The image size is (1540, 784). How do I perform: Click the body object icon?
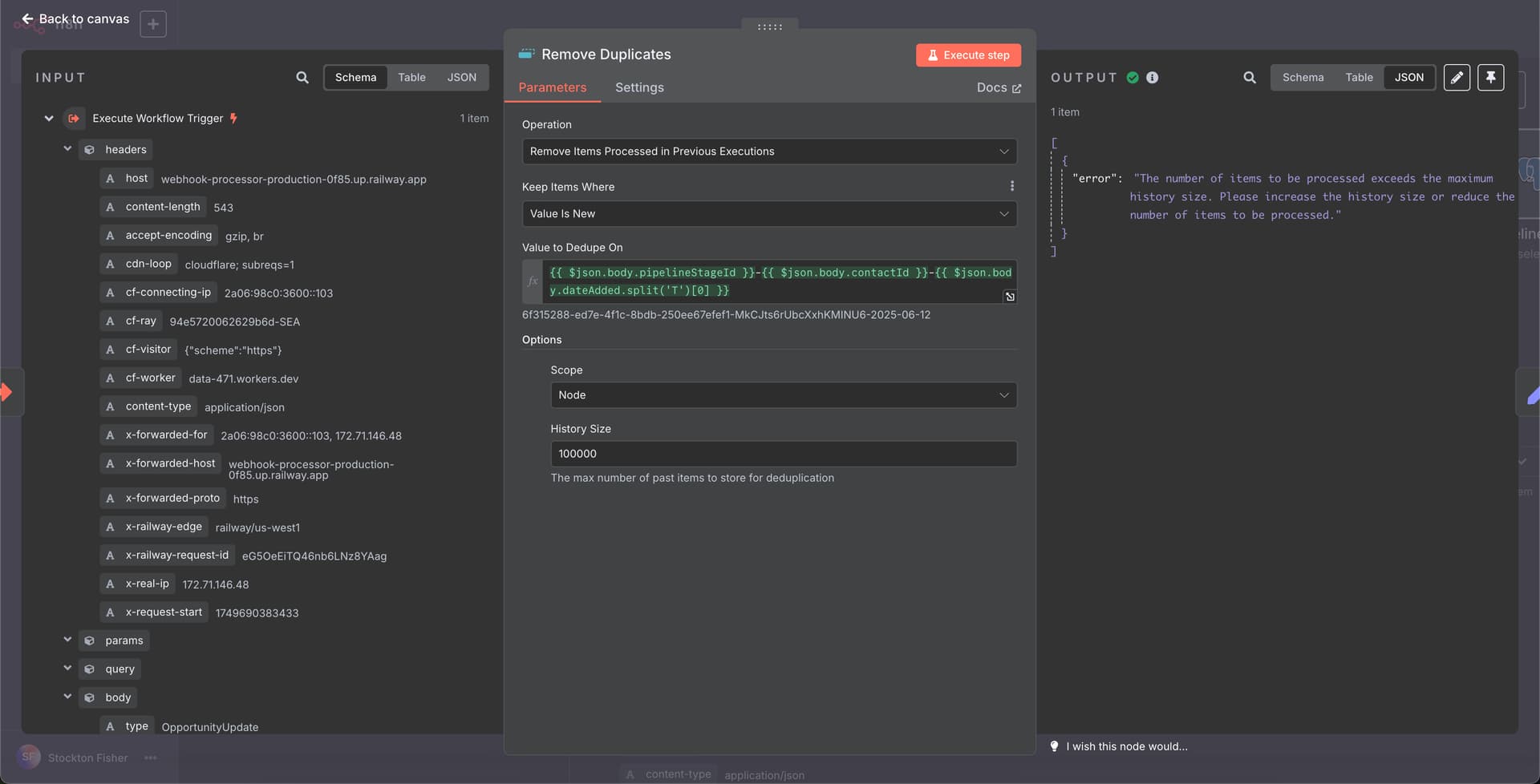click(90, 697)
